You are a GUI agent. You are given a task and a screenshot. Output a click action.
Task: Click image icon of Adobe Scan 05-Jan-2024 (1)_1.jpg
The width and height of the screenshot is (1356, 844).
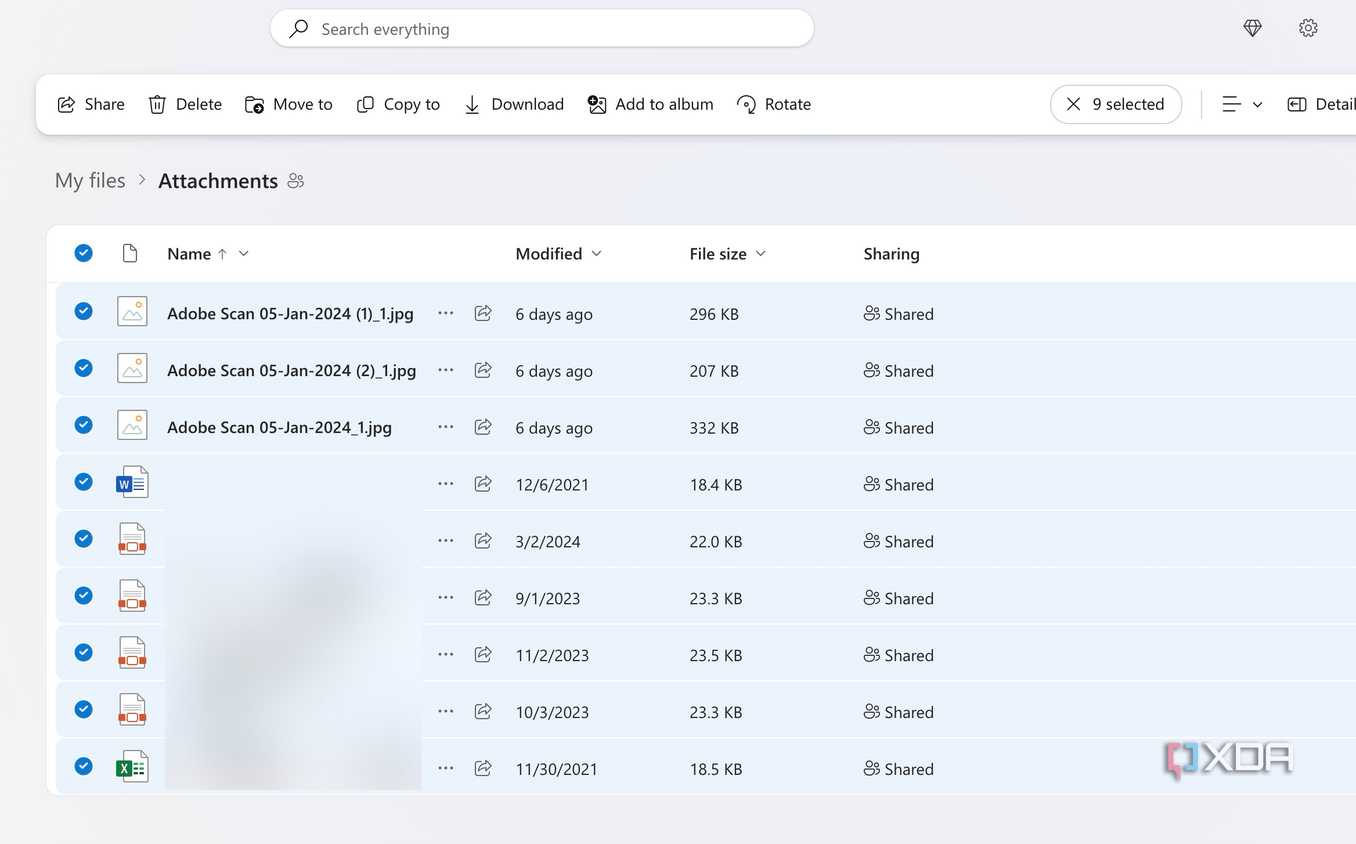pyautogui.click(x=132, y=311)
